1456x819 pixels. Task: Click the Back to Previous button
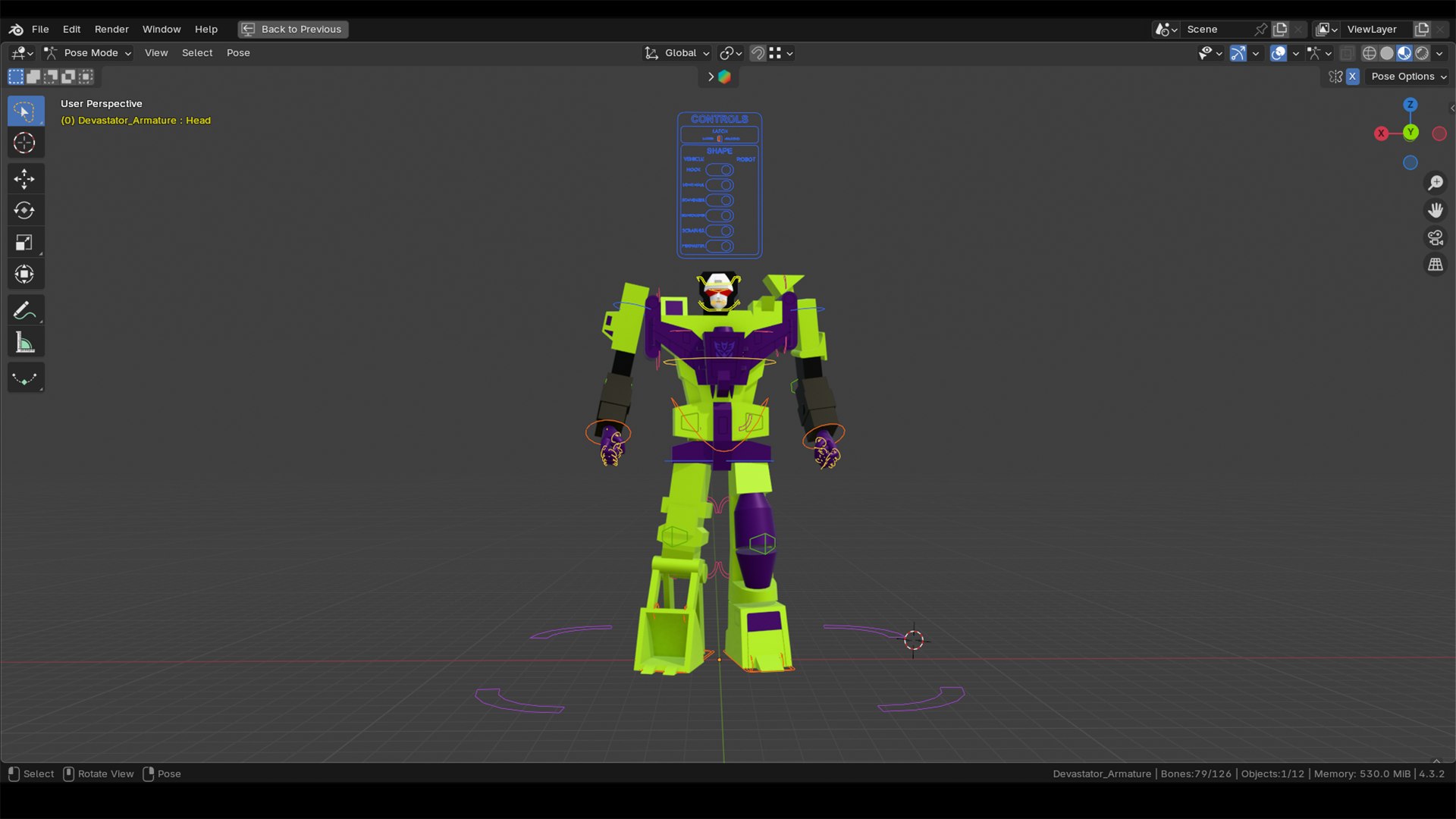[x=293, y=30]
